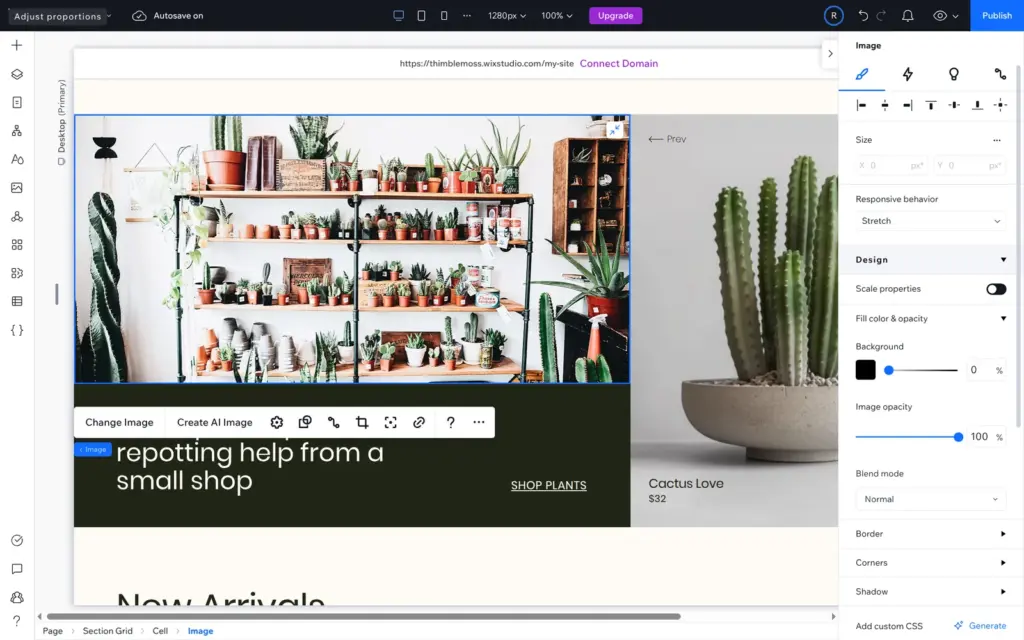The height and width of the screenshot is (640, 1024).
Task: Open the Comments speech bubble icon
Action: 17,569
